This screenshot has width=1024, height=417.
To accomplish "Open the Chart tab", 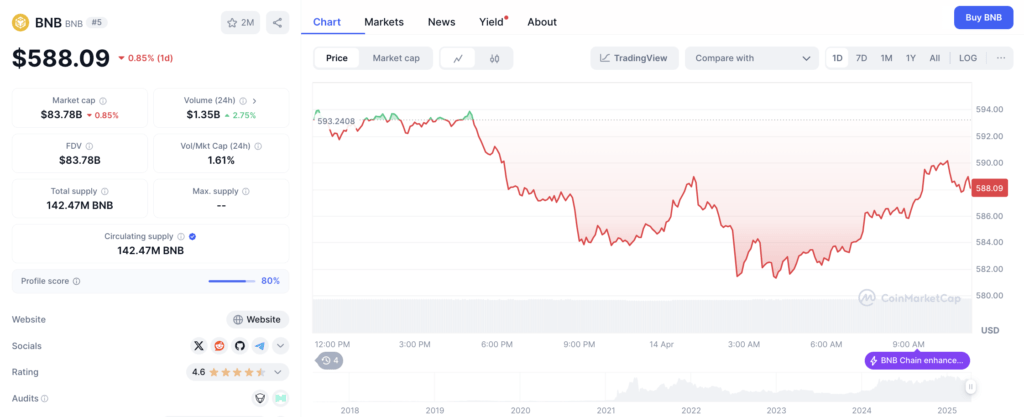I will [x=327, y=22].
